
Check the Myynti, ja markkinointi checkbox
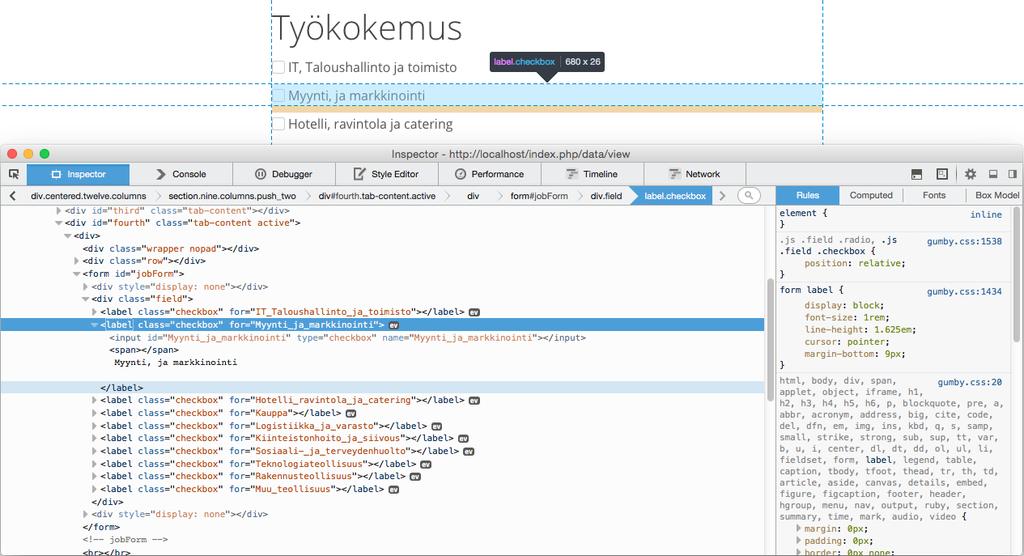(279, 95)
